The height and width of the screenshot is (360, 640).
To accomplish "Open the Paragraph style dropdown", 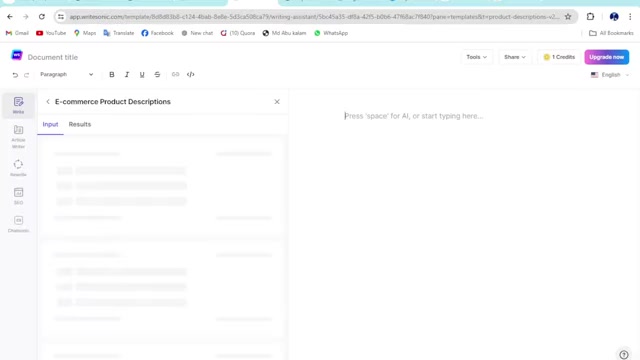I will [67, 74].
